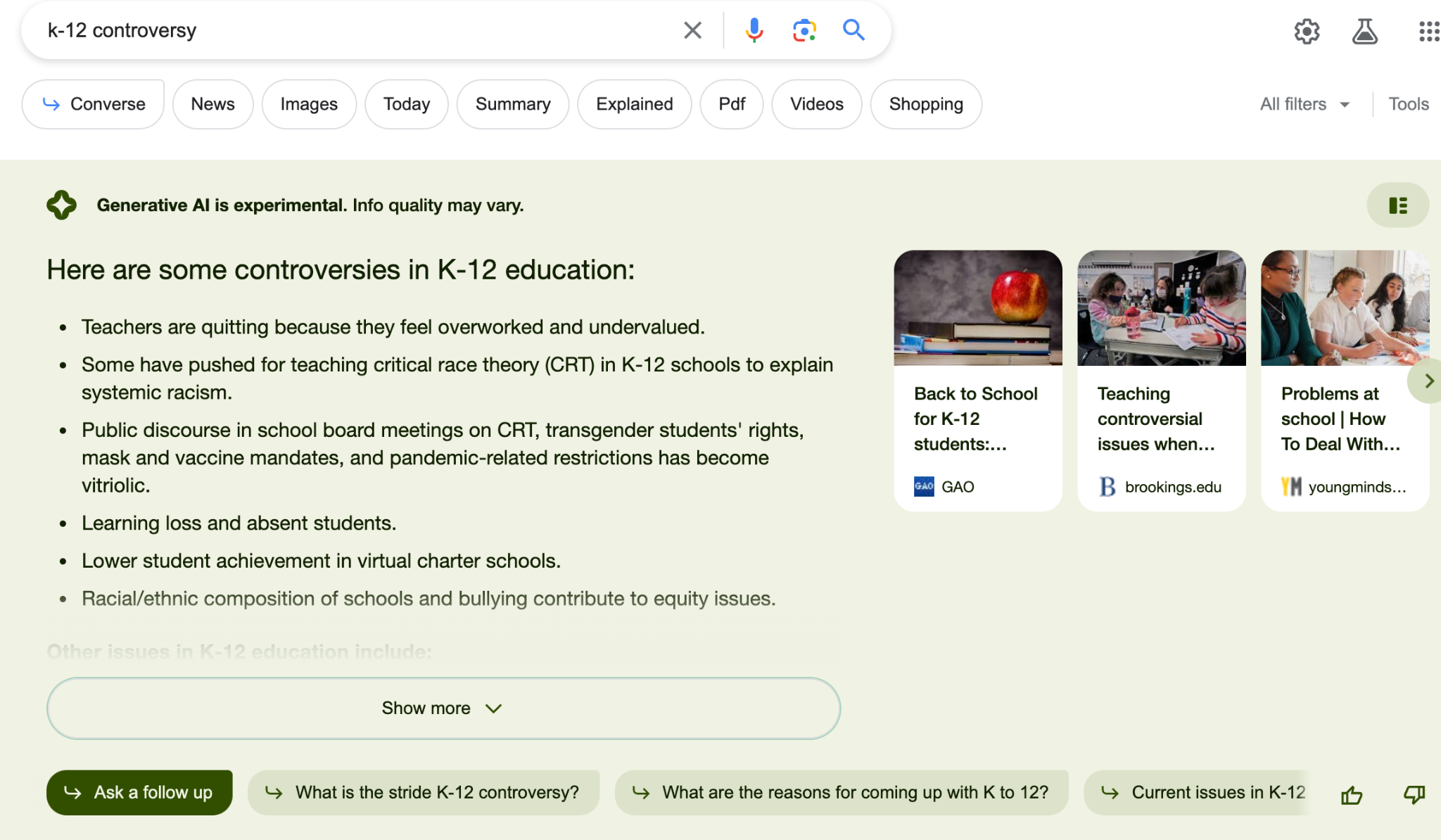Image resolution: width=1441 pixels, height=840 pixels.
Task: Click the magnifying glass search icon
Action: [x=853, y=30]
